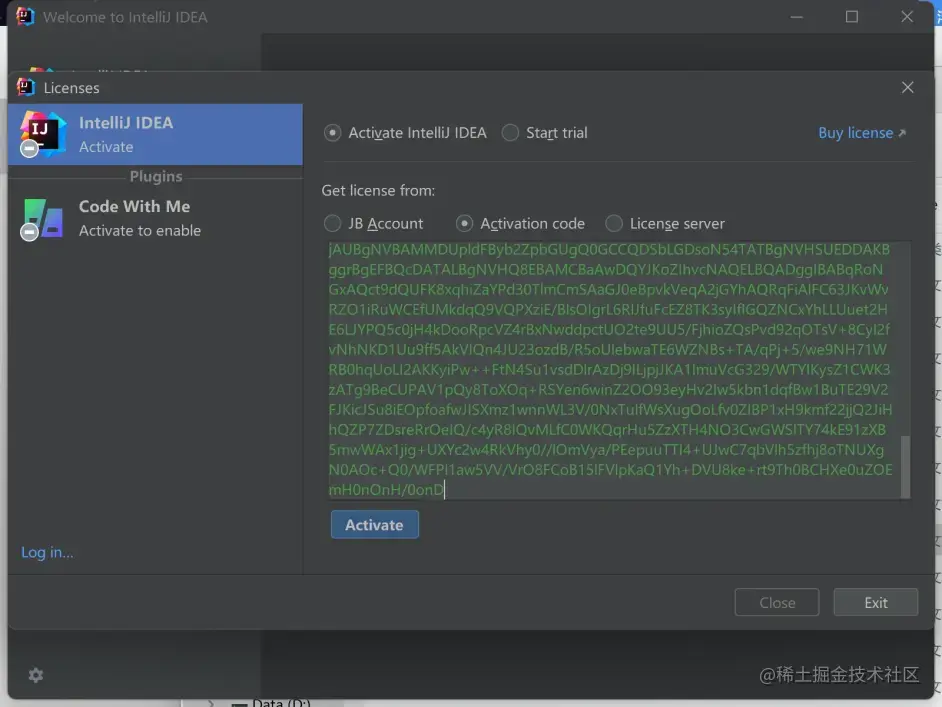
Task: Click the Exit button
Action: click(x=875, y=602)
